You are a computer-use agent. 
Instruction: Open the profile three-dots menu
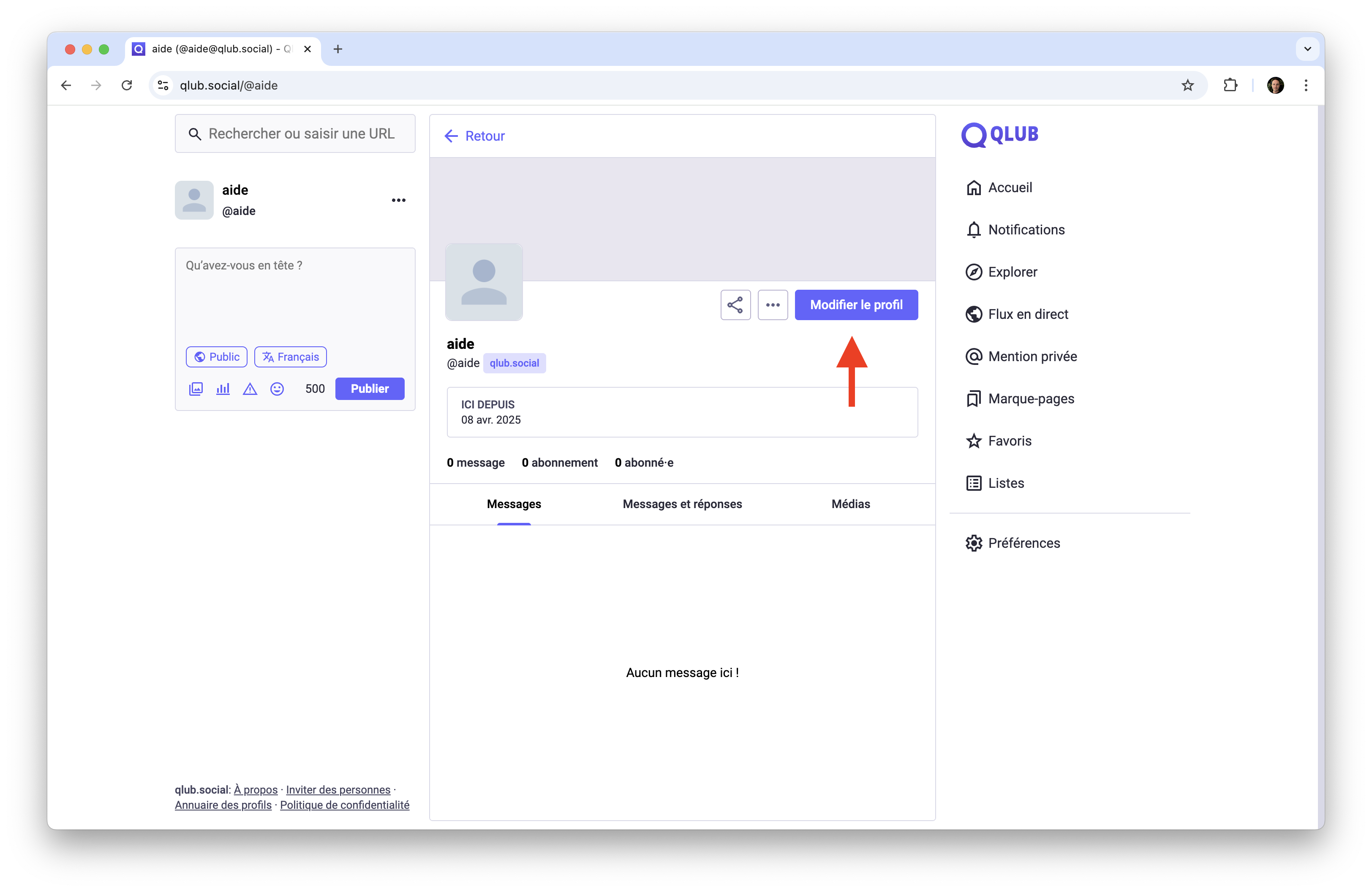tap(773, 305)
